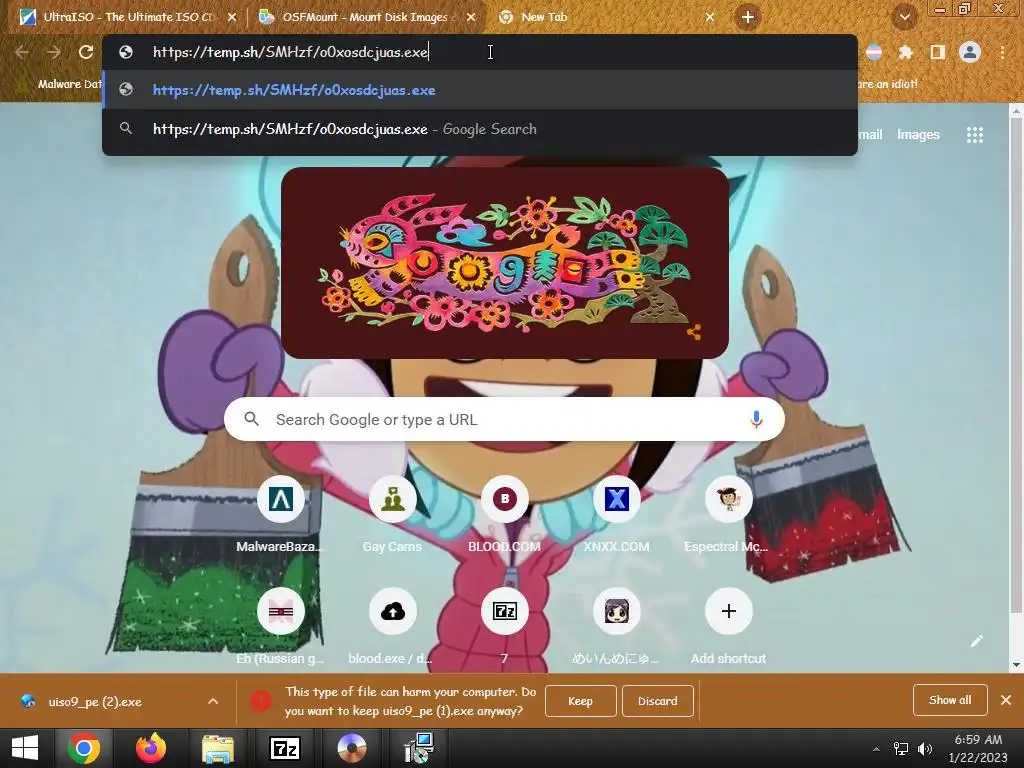The height and width of the screenshot is (768, 1024).
Task: Open the Extensions puzzle icon
Action: [x=905, y=52]
